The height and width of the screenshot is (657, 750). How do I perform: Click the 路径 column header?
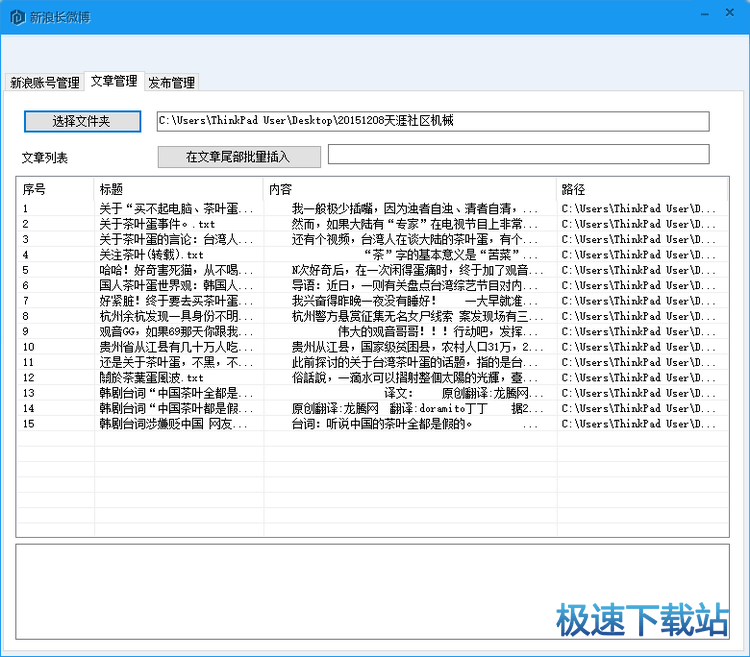(642, 189)
